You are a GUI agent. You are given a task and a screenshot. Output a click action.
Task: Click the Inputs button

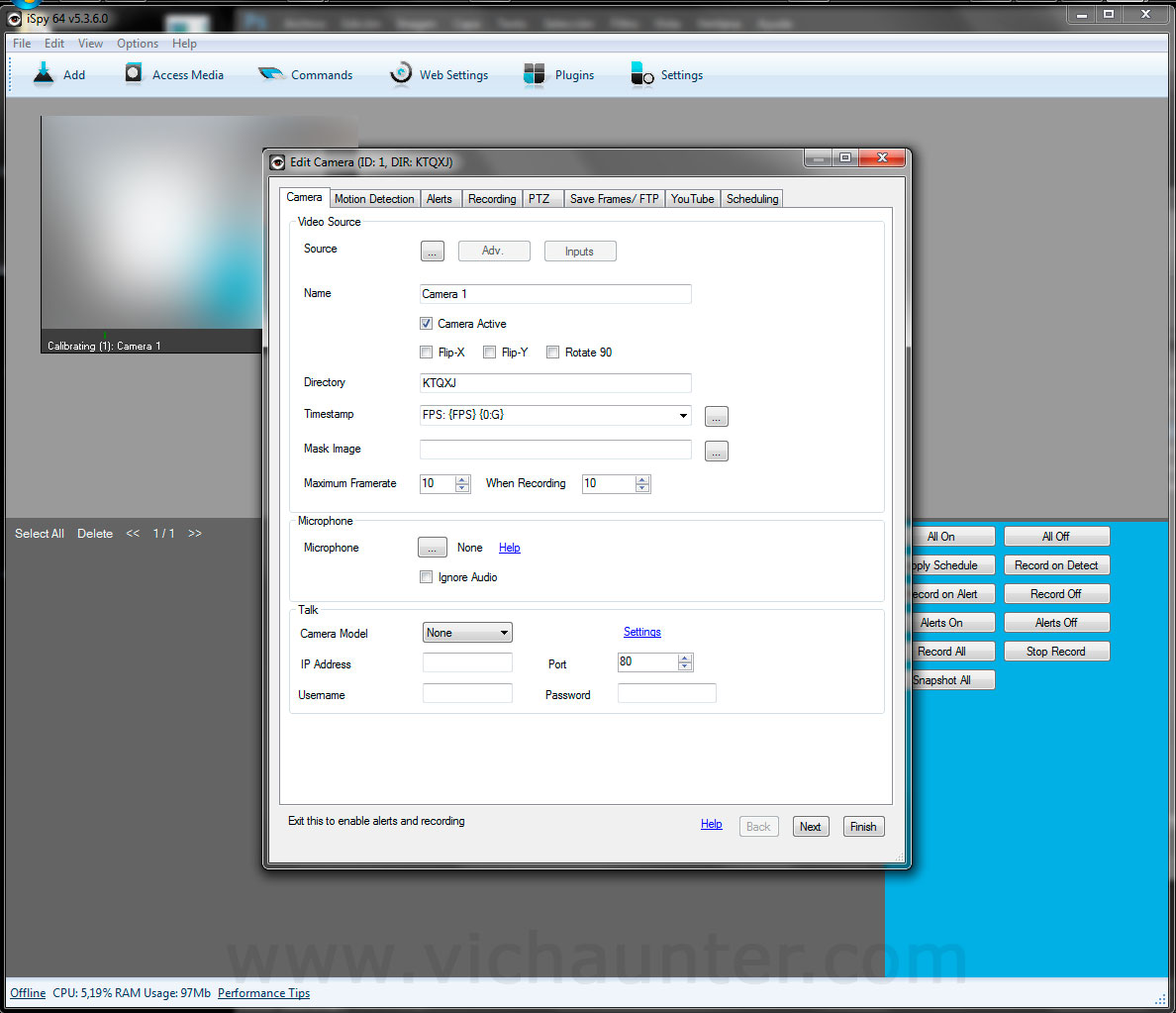pos(580,252)
